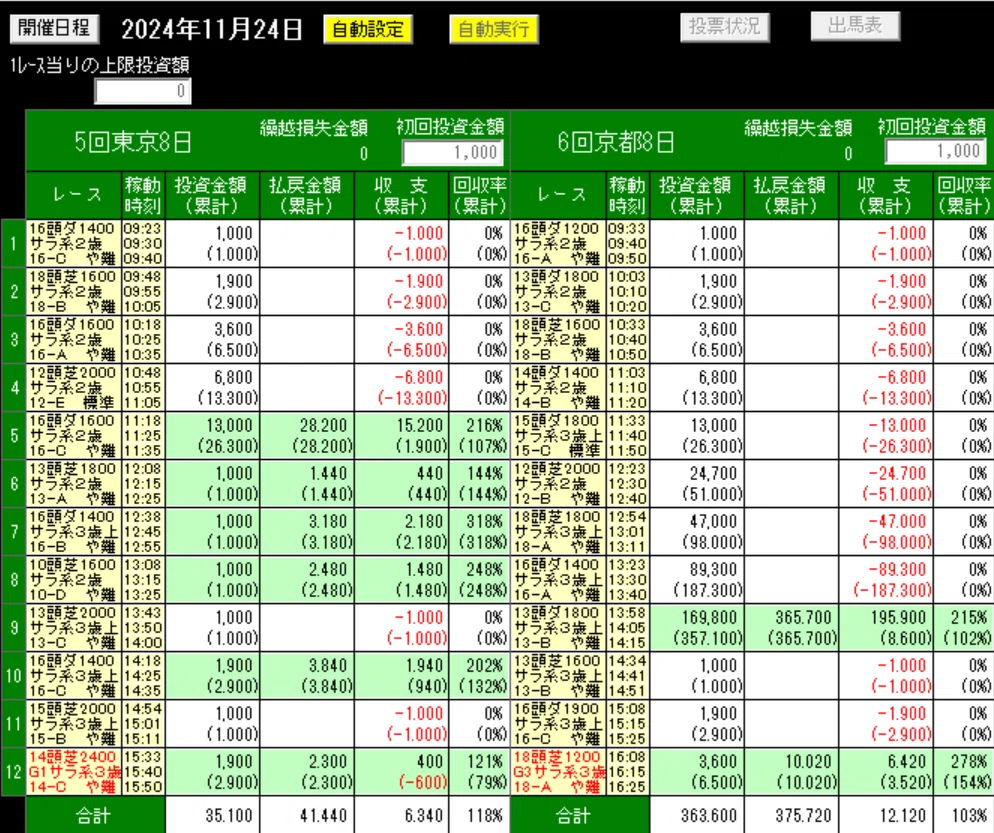Screen dimensions: 994x833
Task: Click Tokyo total payout 41,440
Action: point(307,815)
